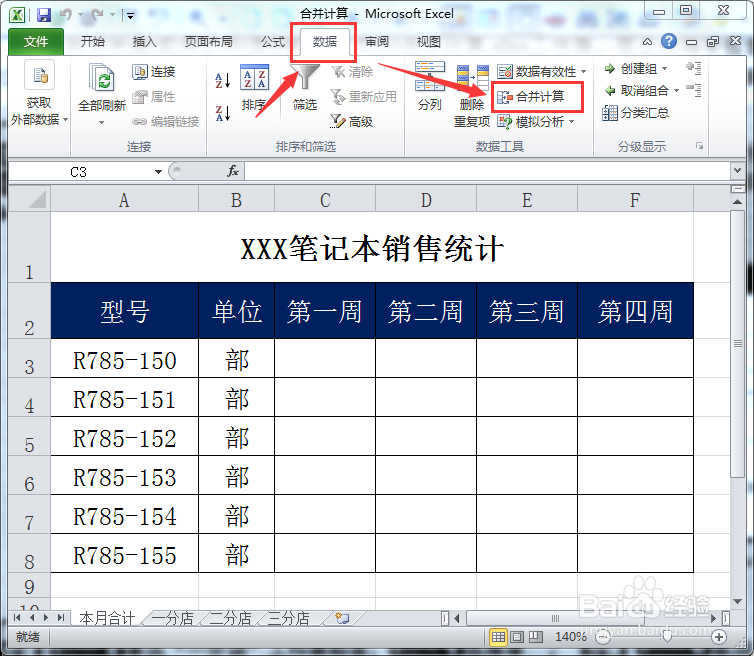754x656 pixels.
Task: Click the fx insert function icon
Action: click(x=233, y=171)
